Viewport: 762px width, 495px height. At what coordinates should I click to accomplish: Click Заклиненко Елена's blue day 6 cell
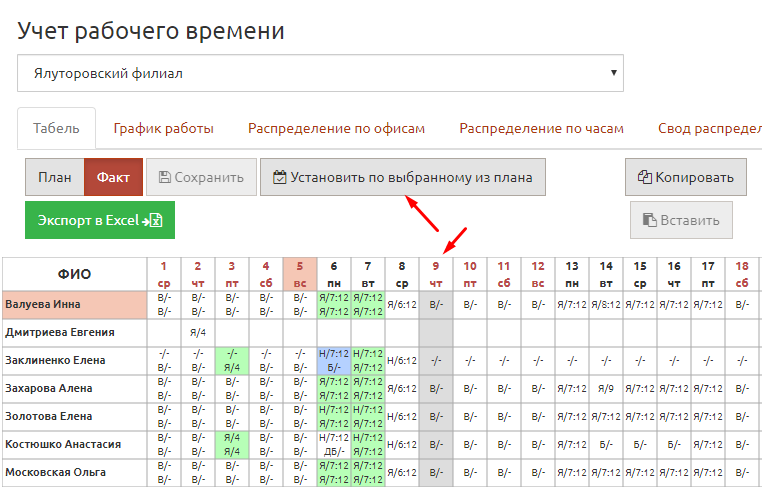[334, 361]
